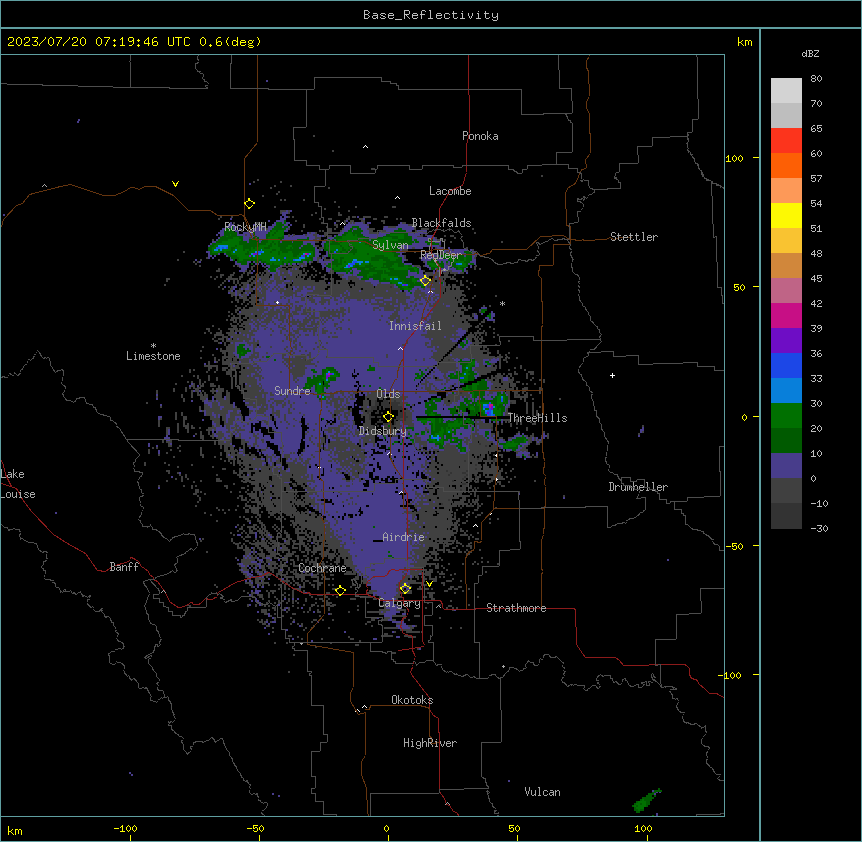Click the Sylvan label
This screenshot has width=862, height=842.
coord(390,245)
